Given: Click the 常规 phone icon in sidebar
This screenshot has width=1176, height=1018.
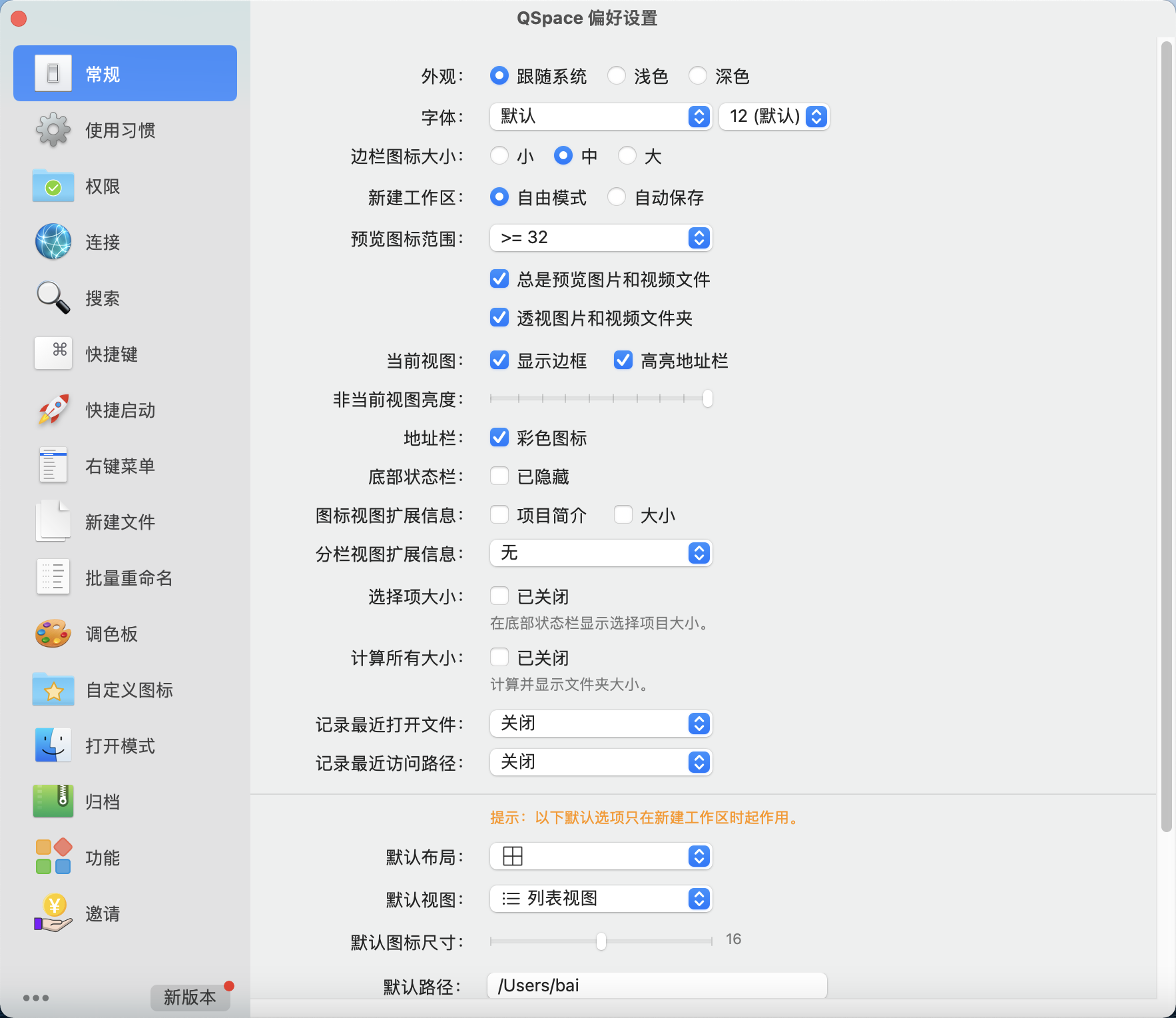Looking at the screenshot, I should coord(53,73).
